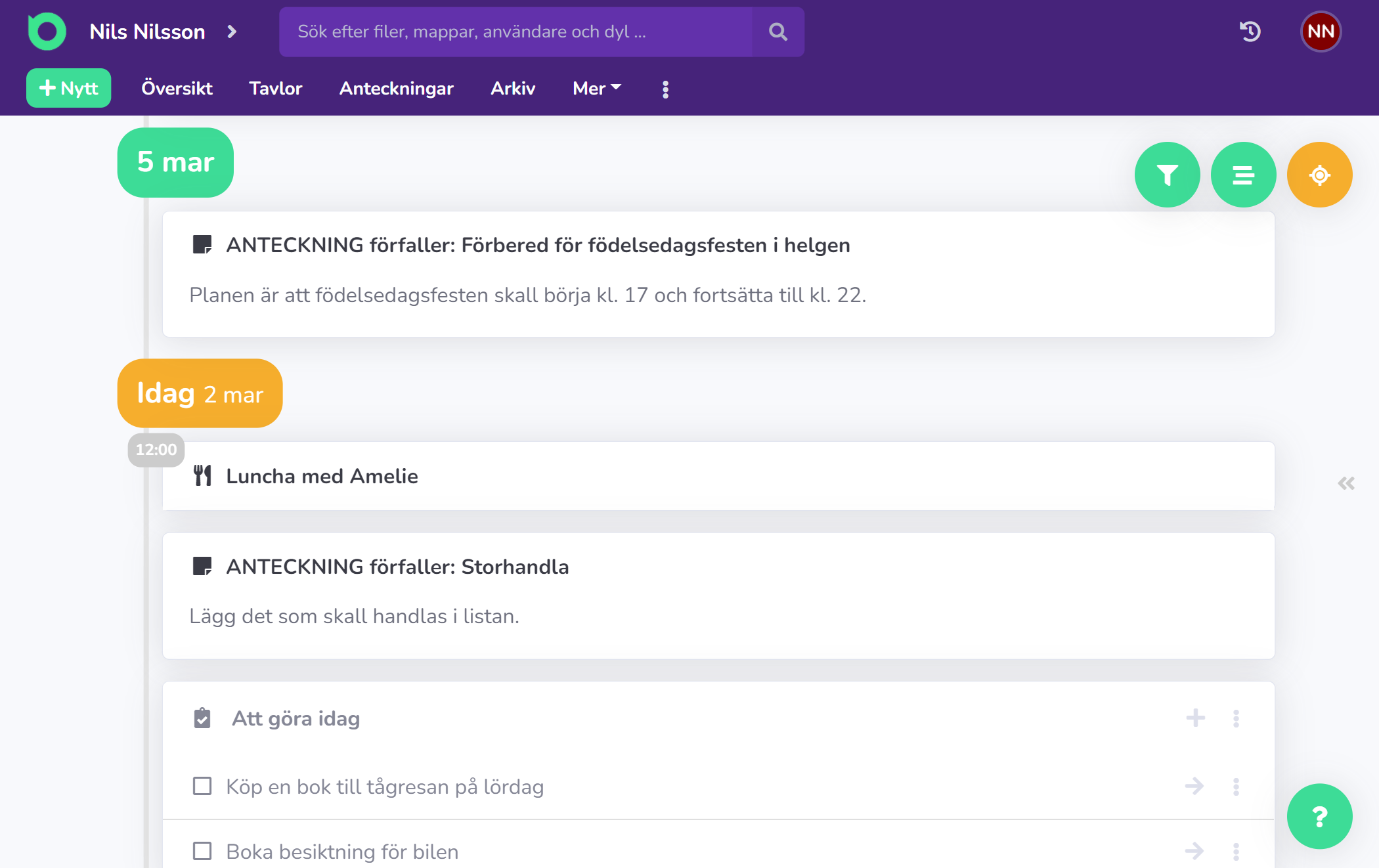
Task: Add item with plus in Att göra idag
Action: click(1195, 718)
